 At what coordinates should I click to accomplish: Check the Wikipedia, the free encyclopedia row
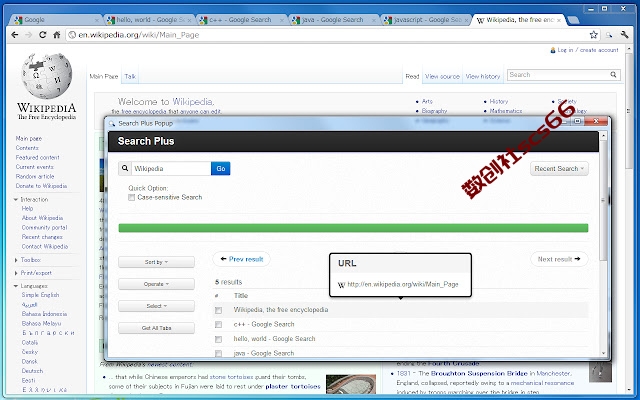[x=218, y=311]
